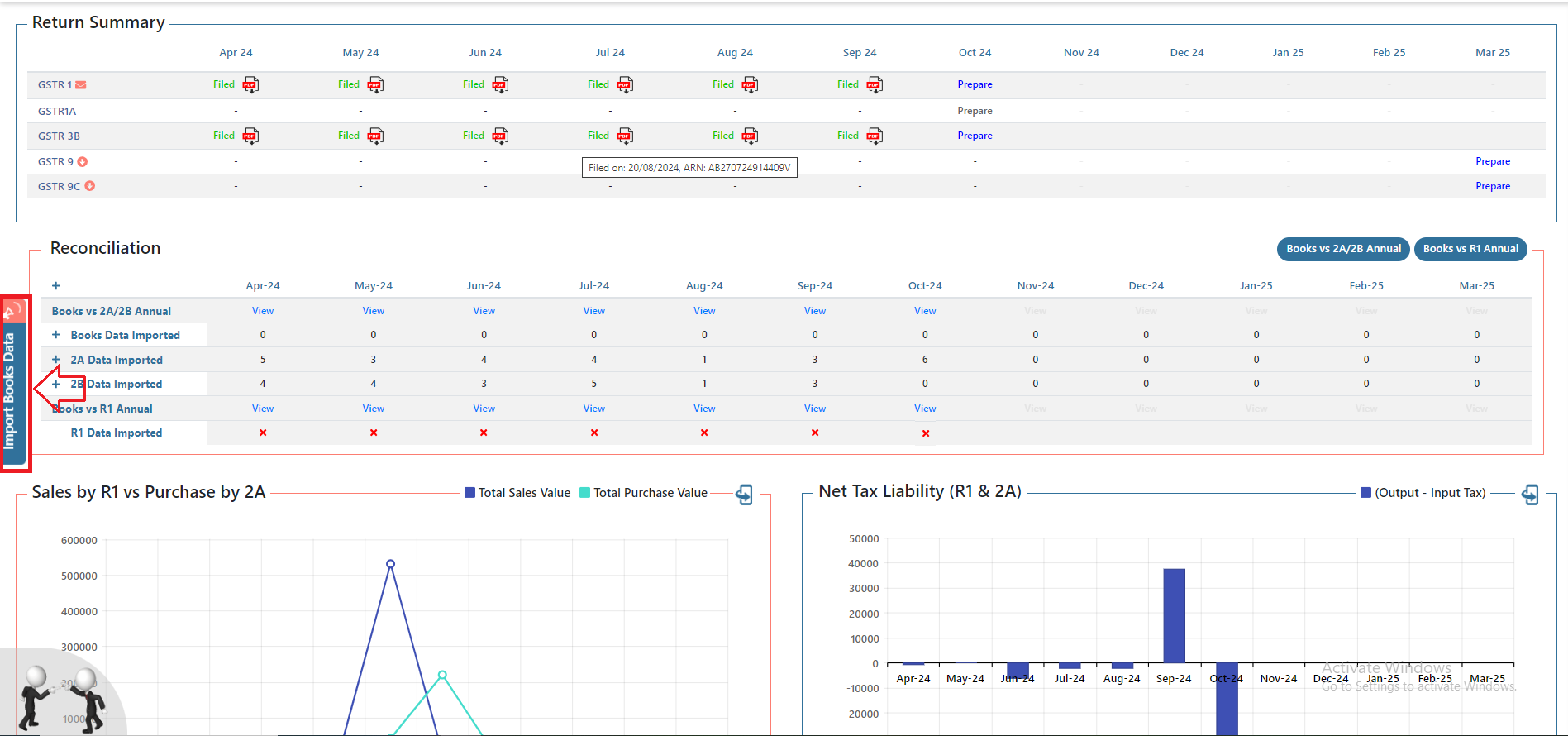Open Books vs 2A/2B Annual report

[1343, 249]
